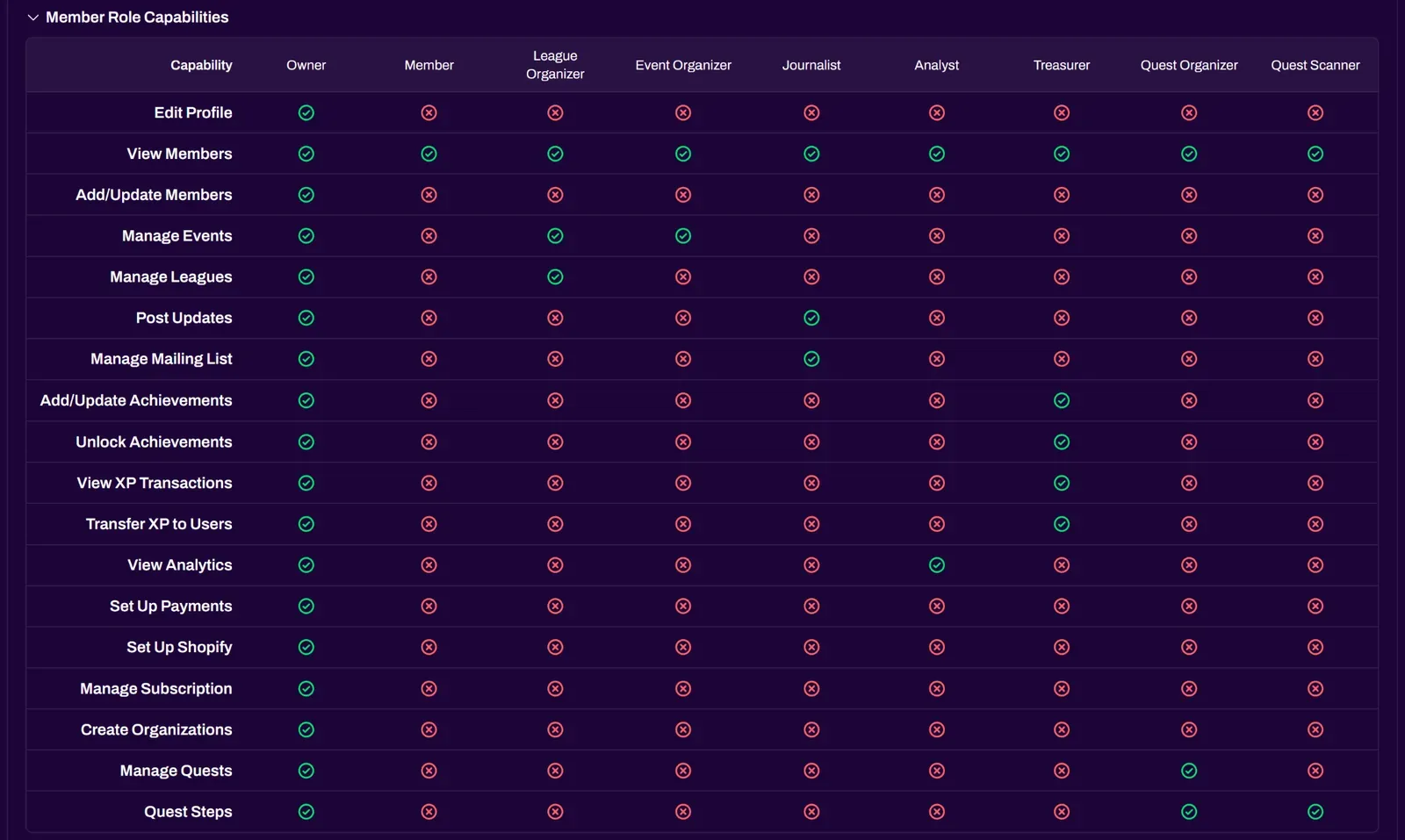The width and height of the screenshot is (1405, 840).
Task: Click the Create Organizations row label
Action: coord(156,729)
